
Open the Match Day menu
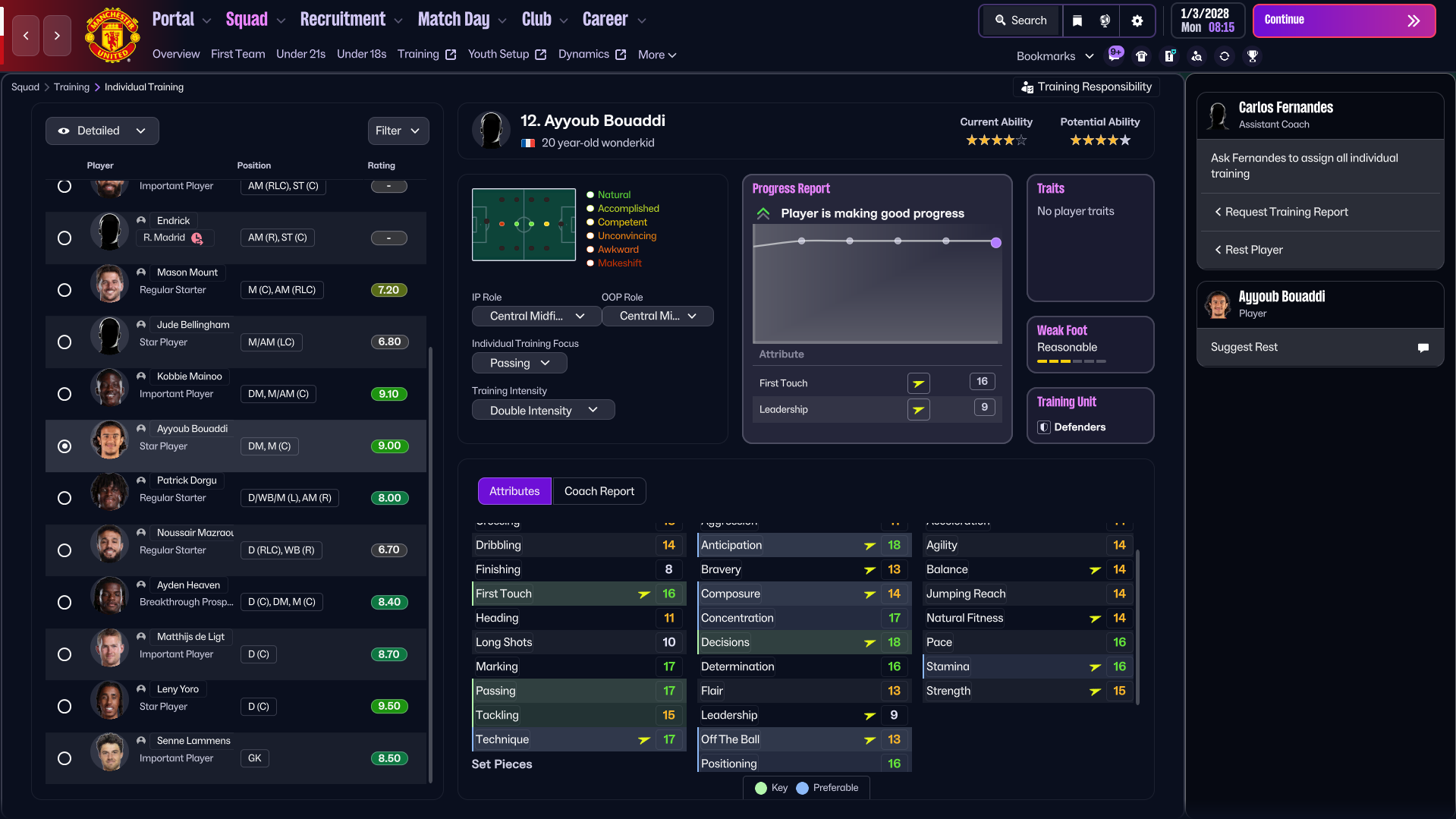462,20
